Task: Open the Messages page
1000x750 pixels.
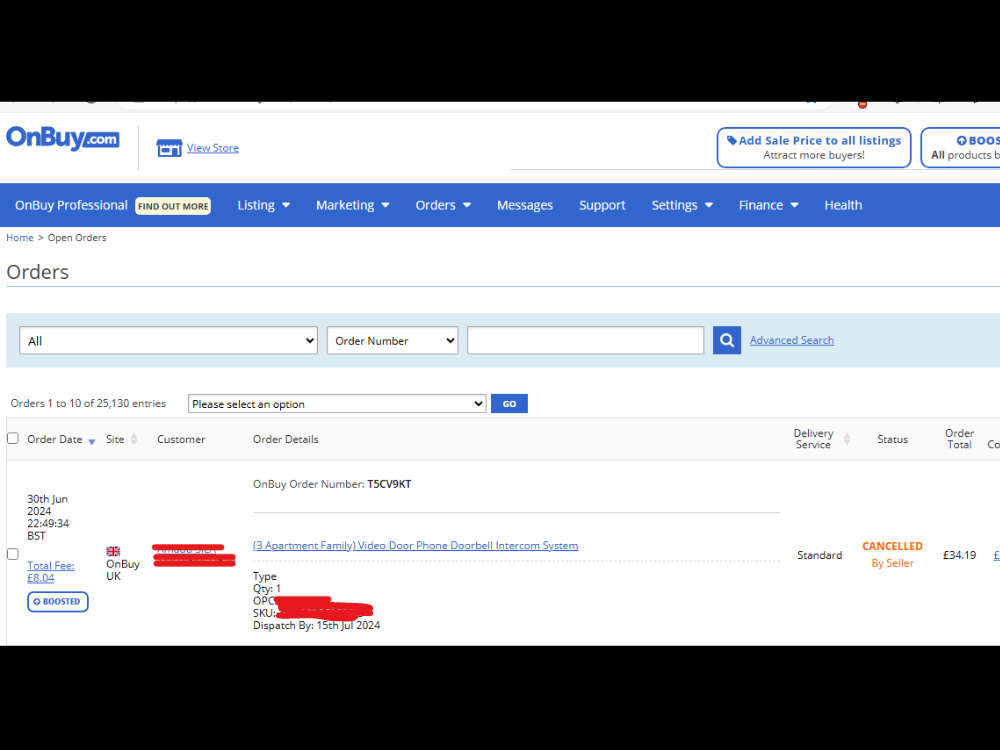Action: [x=525, y=205]
